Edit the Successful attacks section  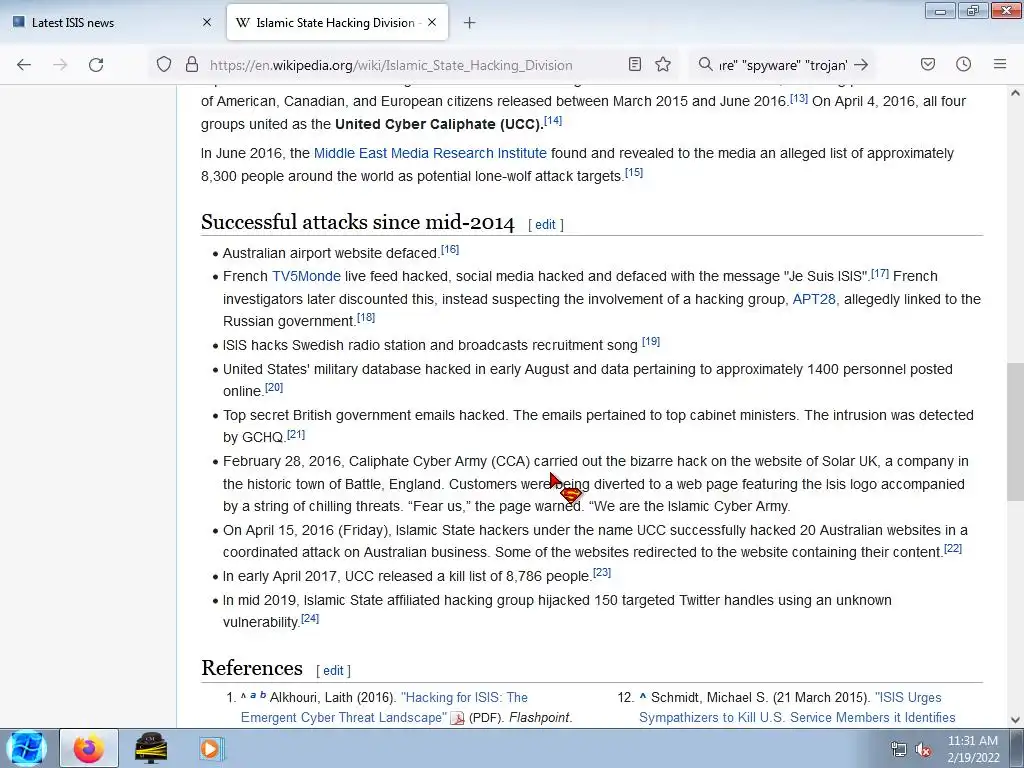[x=545, y=225]
